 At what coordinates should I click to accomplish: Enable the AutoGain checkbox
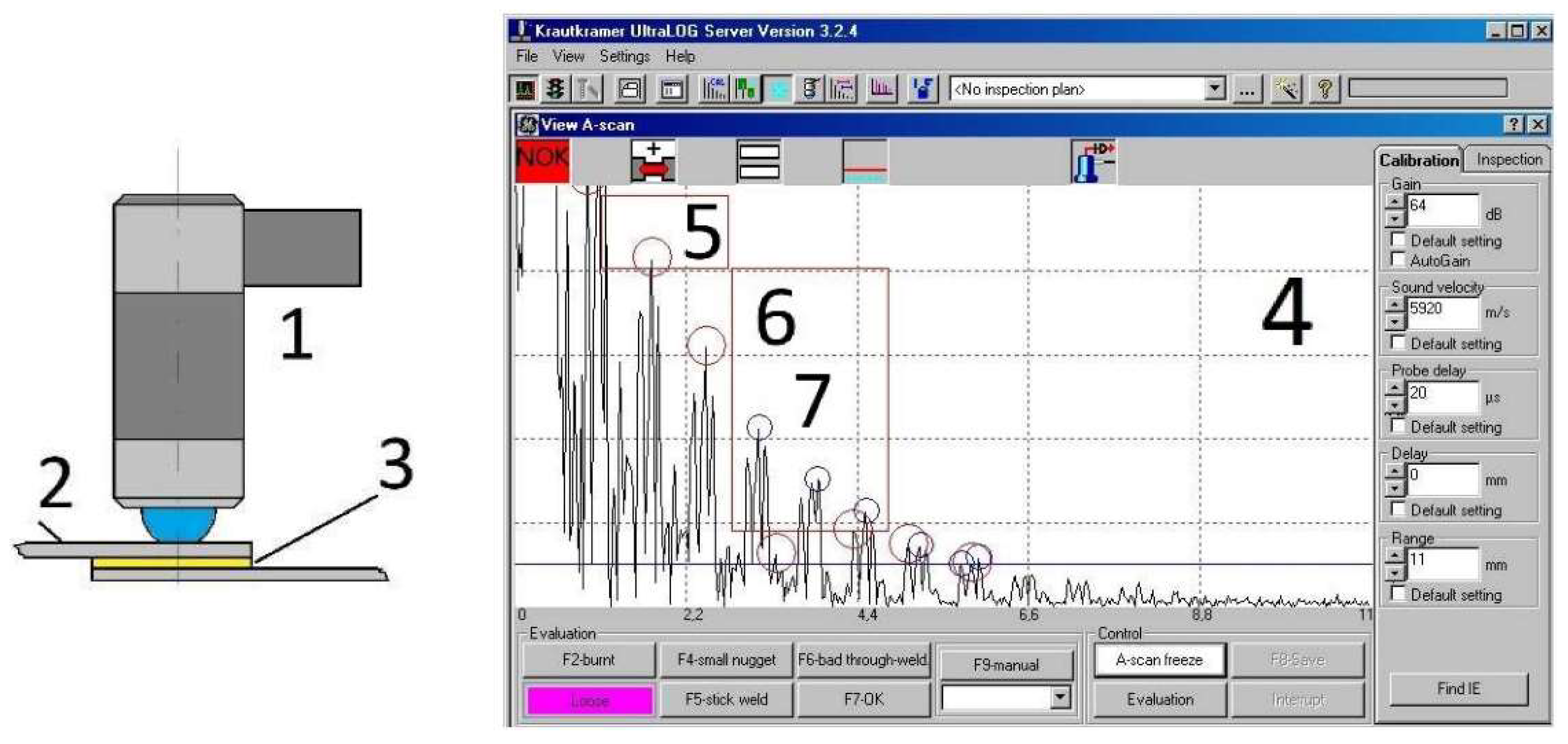pyautogui.click(x=1398, y=260)
